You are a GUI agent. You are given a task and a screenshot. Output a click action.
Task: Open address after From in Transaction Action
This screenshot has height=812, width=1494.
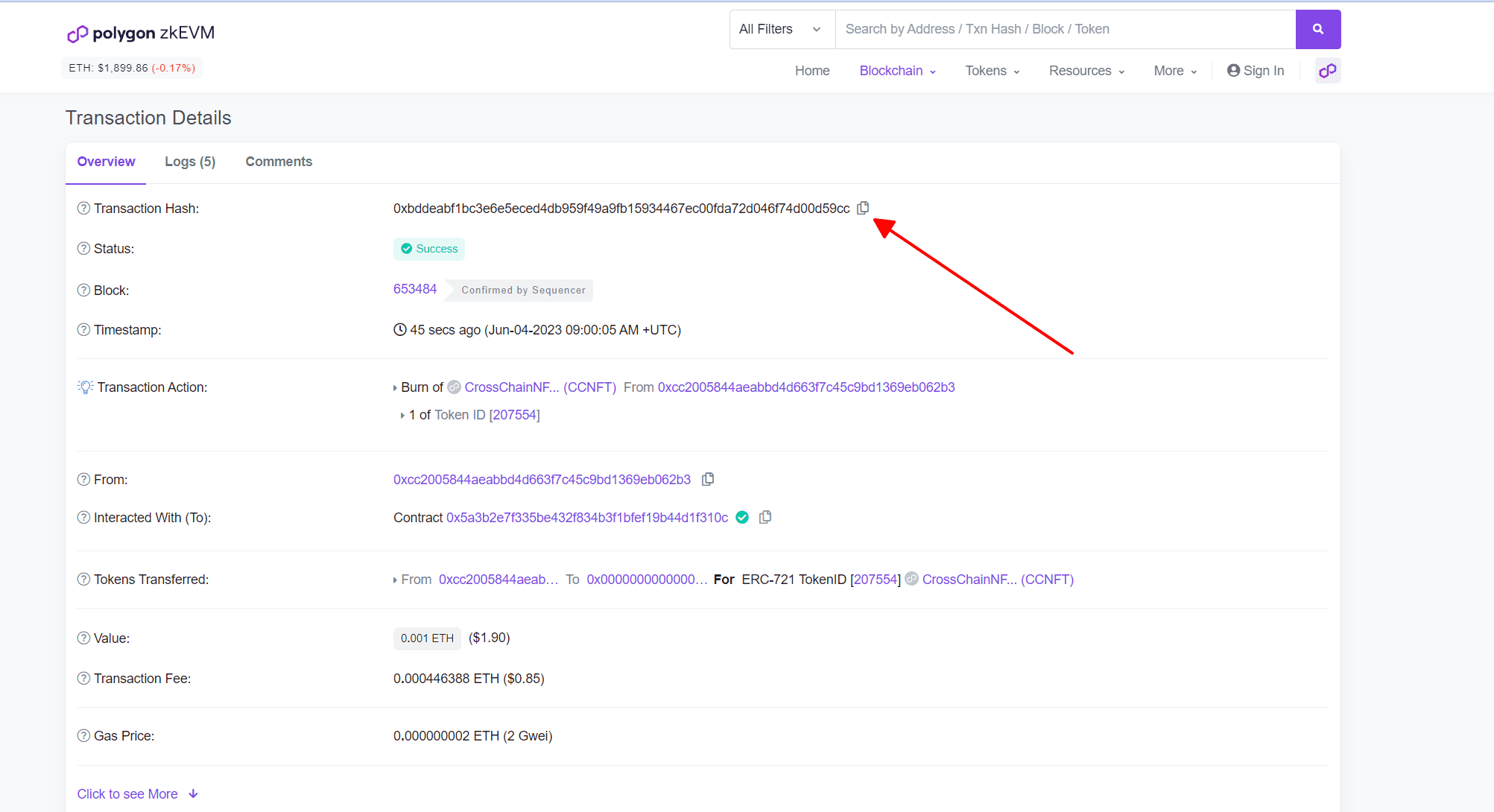[806, 387]
